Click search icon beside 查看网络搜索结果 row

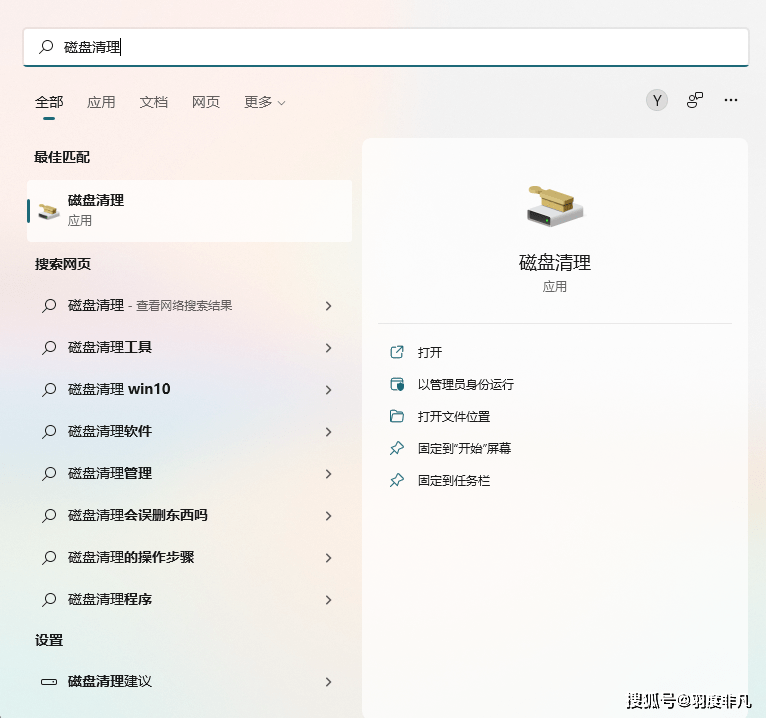click(x=49, y=306)
